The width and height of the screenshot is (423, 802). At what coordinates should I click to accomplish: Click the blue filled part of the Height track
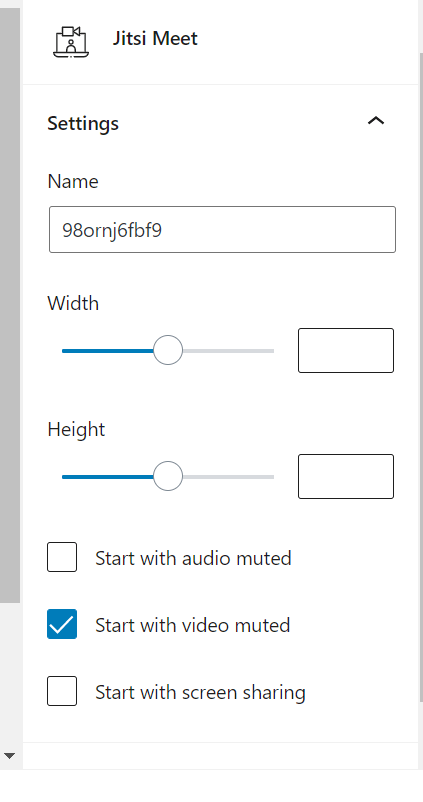pos(107,477)
